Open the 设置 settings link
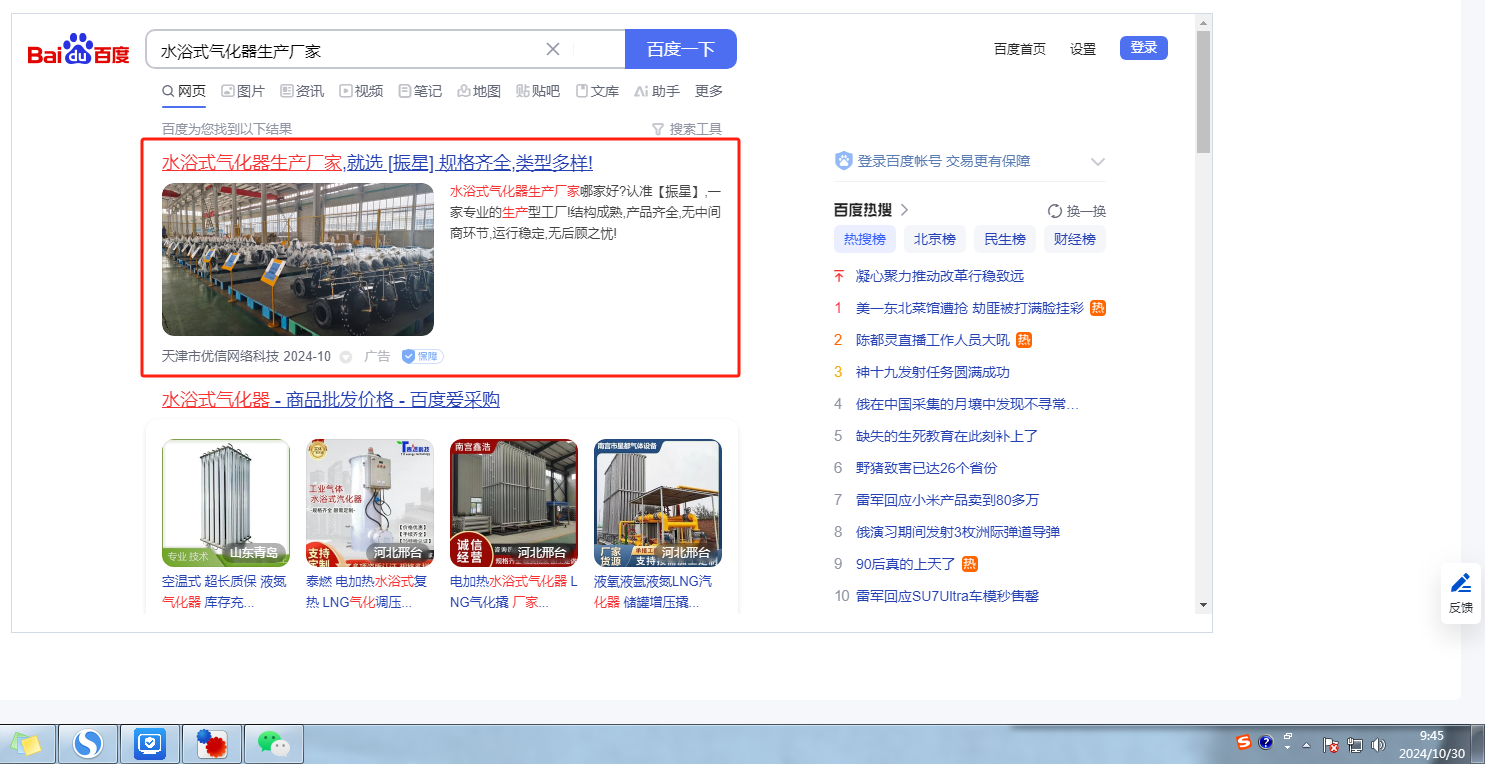The width and height of the screenshot is (1485, 764). (1083, 49)
